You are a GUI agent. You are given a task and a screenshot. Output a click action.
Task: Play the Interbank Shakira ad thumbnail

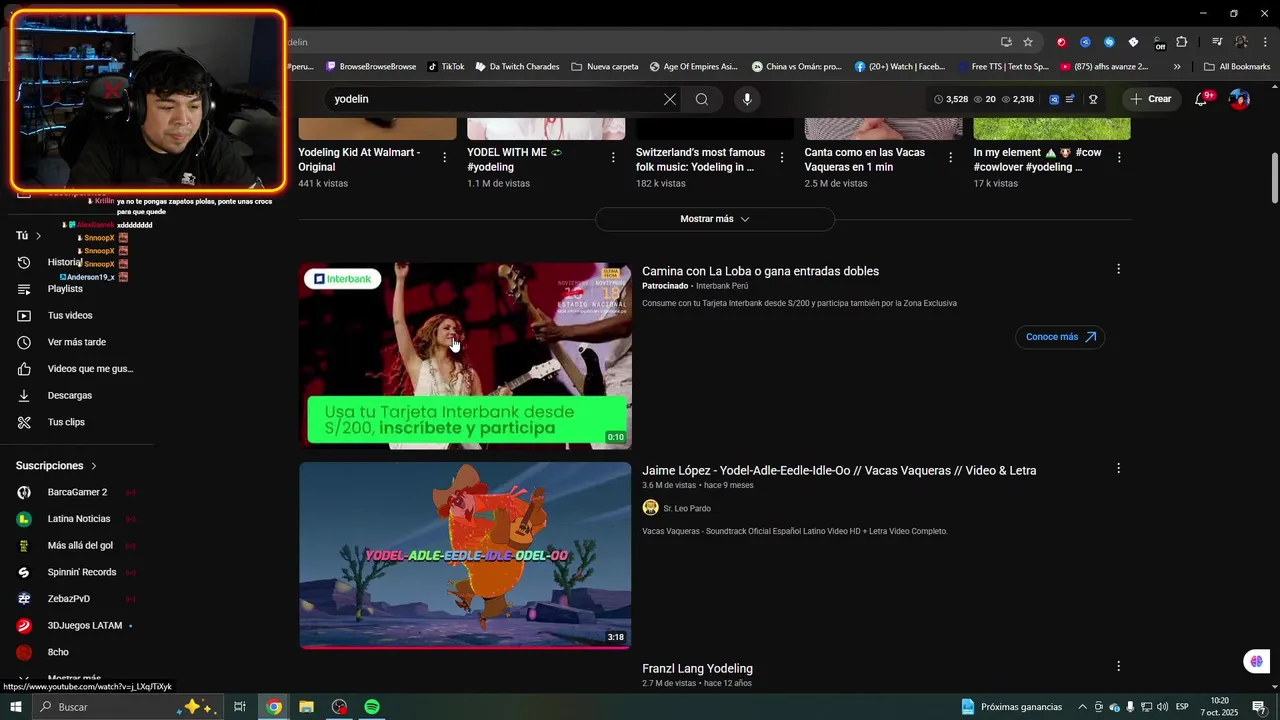click(x=465, y=356)
